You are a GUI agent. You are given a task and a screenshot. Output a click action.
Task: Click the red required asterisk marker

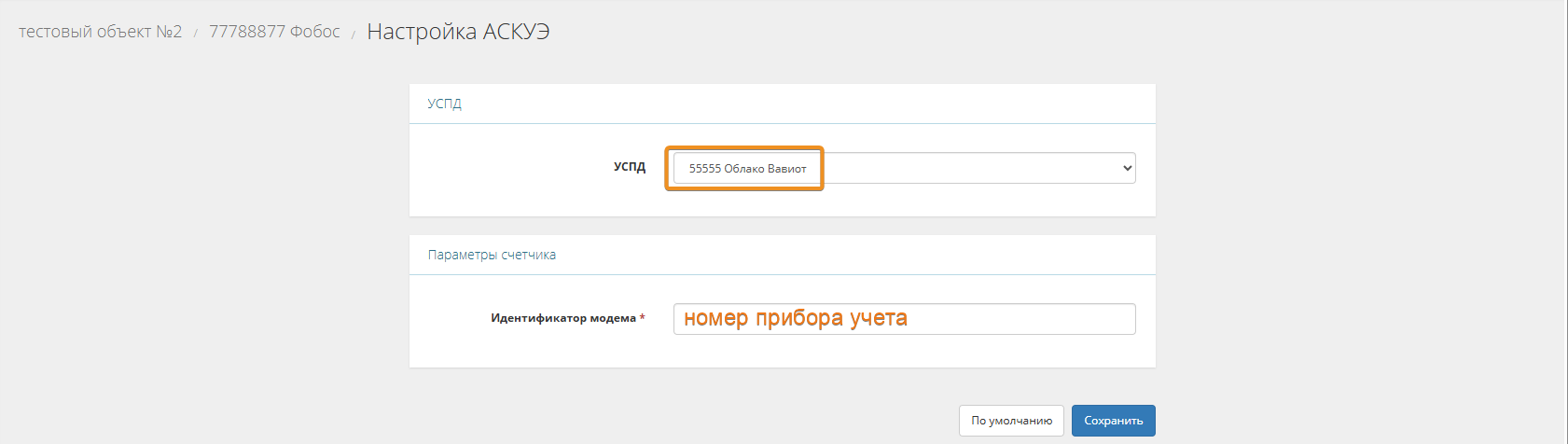pos(642,318)
